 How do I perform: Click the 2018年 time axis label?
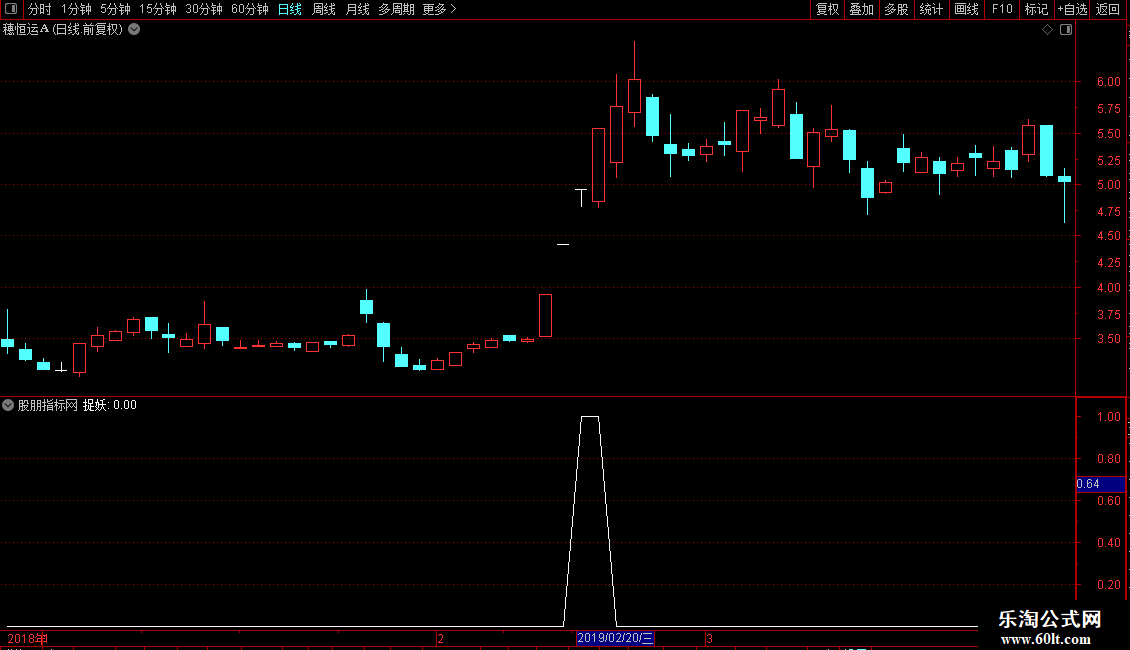[x=27, y=638]
